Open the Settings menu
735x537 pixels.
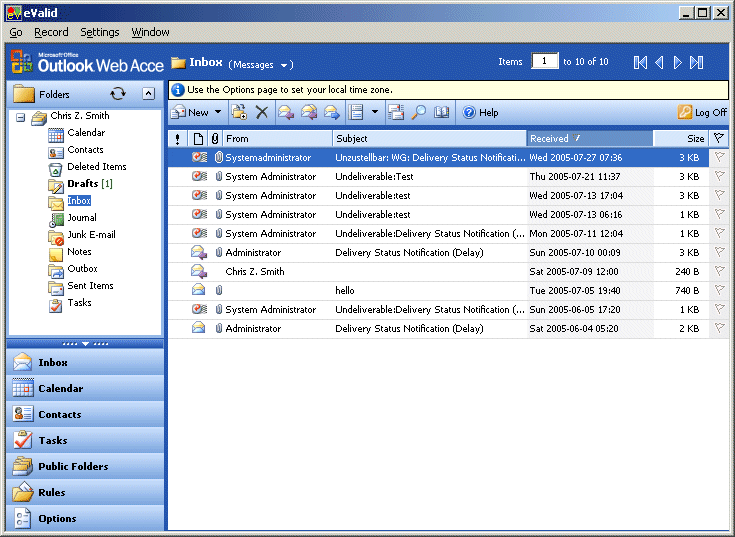click(99, 32)
